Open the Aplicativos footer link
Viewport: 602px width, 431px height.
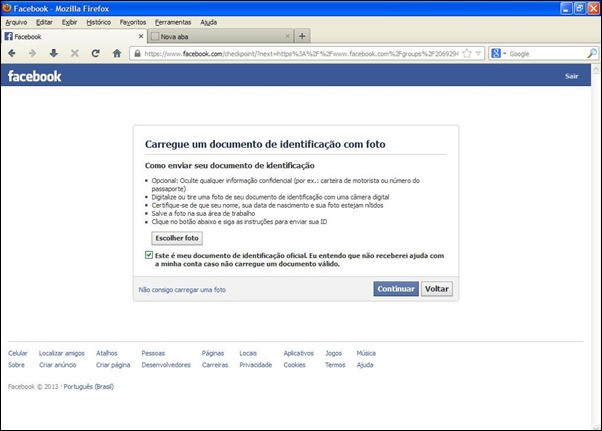point(298,353)
